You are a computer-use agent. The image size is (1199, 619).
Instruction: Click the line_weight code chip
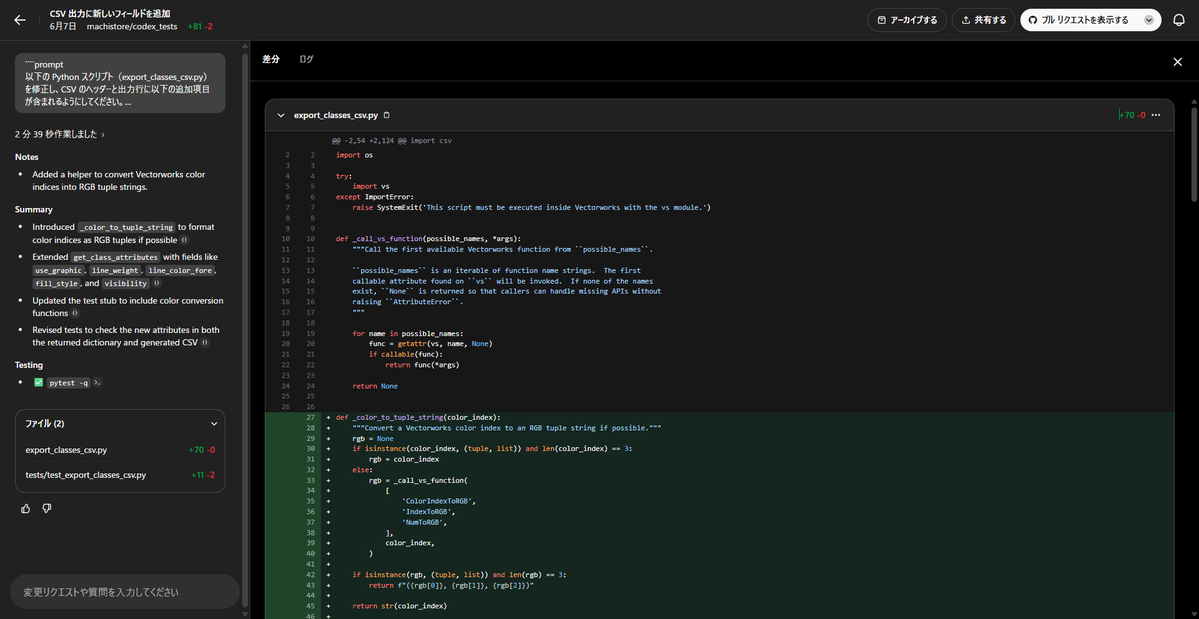pos(115,270)
